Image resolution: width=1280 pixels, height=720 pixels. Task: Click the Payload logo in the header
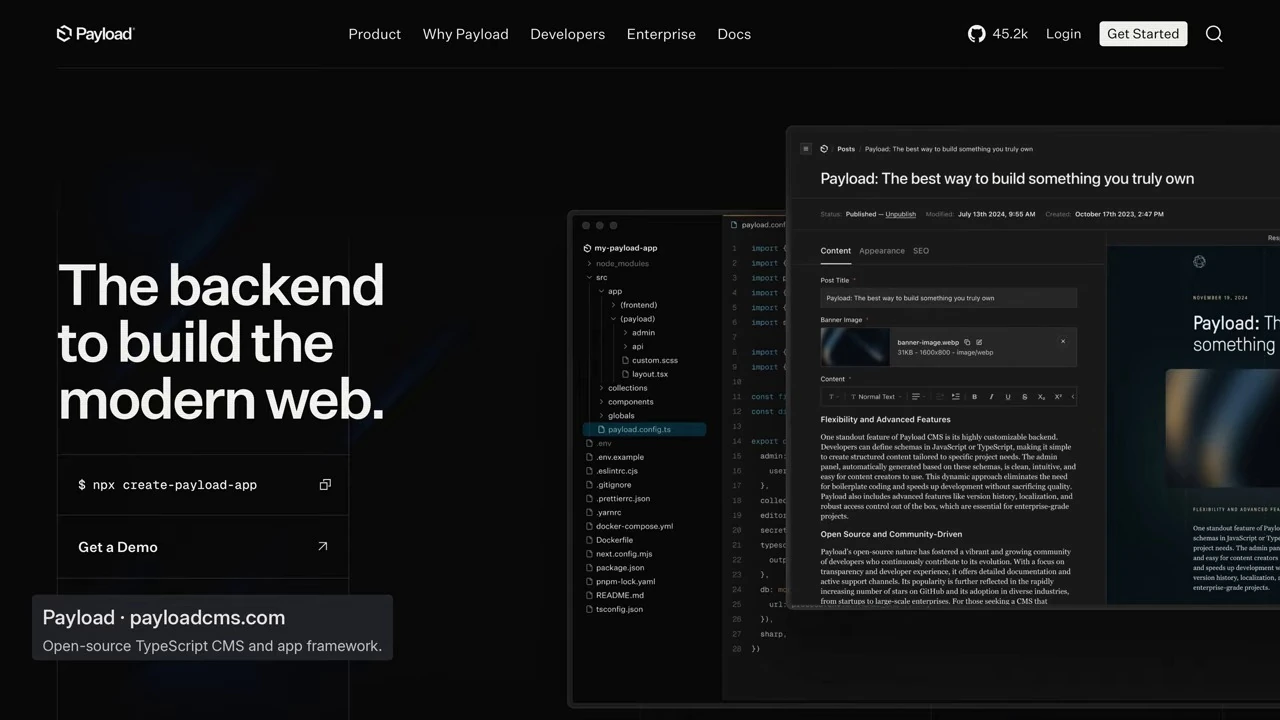[x=96, y=34]
